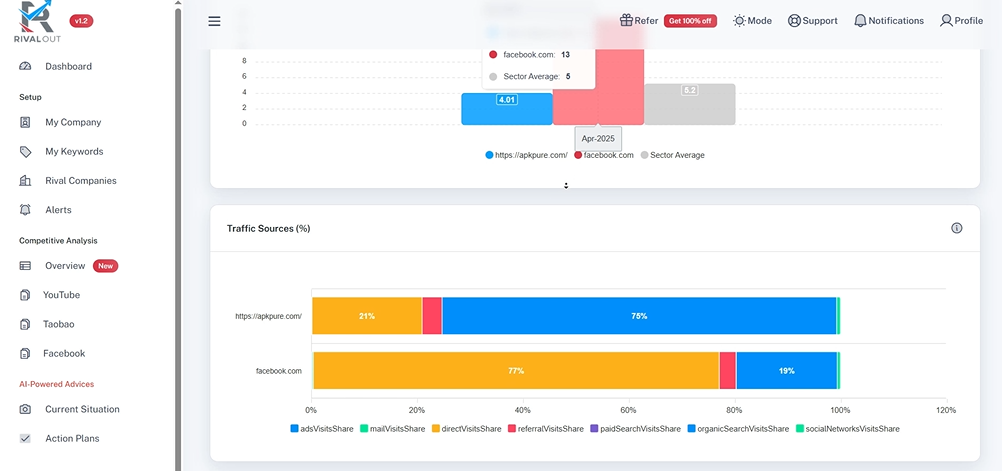Click the My Keywords tag icon
The width and height of the screenshot is (1002, 471).
[x=25, y=151]
